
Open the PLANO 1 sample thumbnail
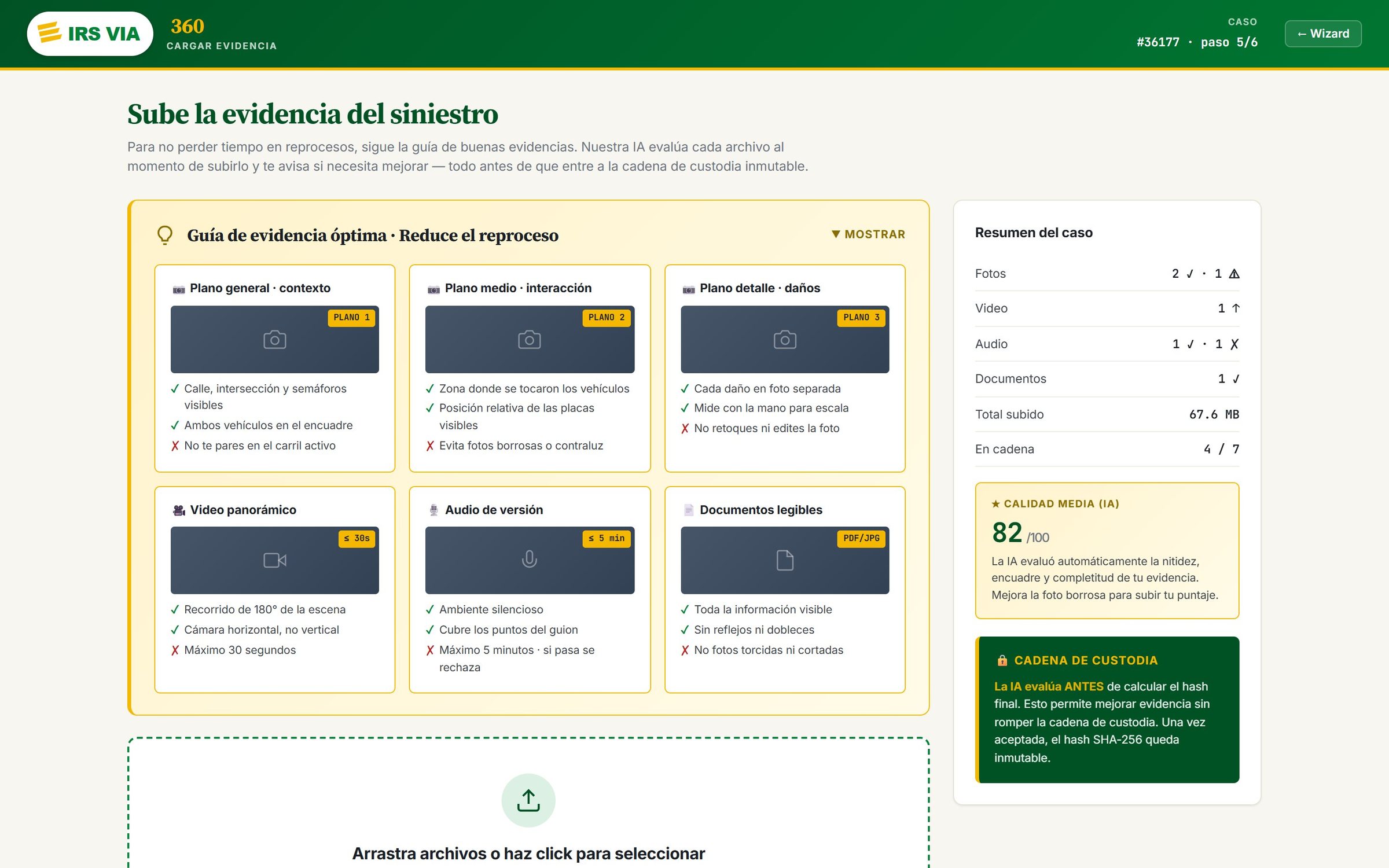[275, 340]
